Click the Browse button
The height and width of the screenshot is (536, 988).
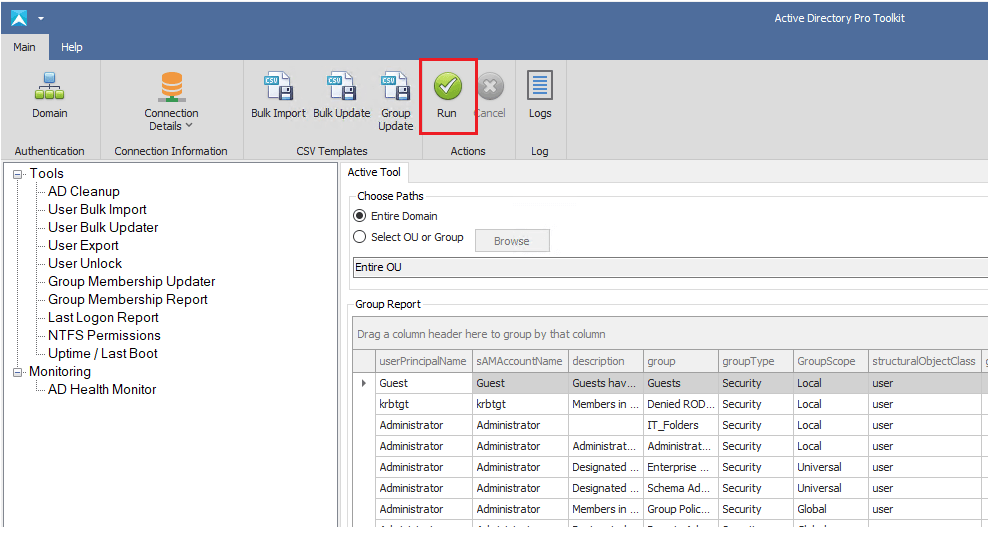click(x=512, y=241)
